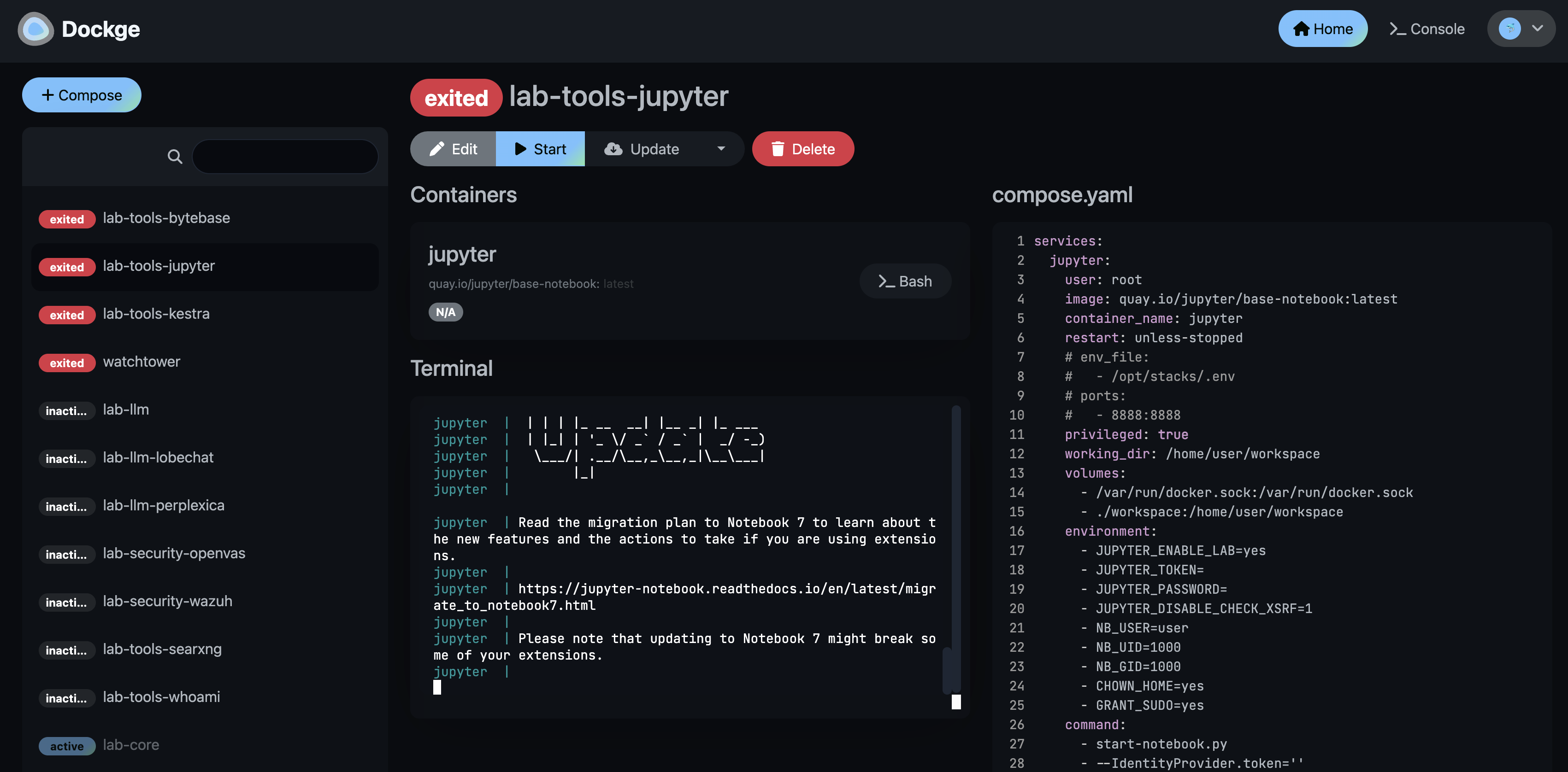Select lab-tools-jupyter stack in list
This screenshot has height=772, width=1568.
(x=205, y=266)
